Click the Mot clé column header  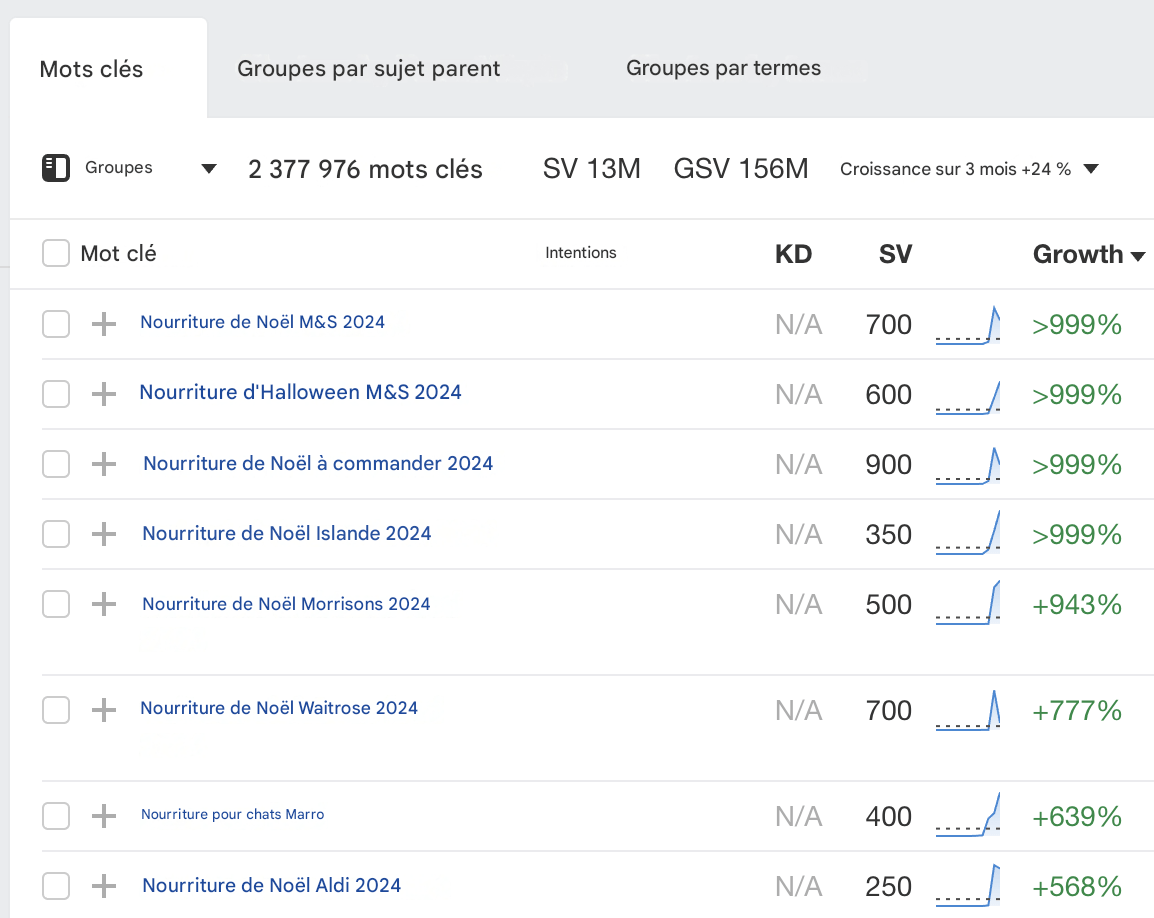click(x=118, y=253)
